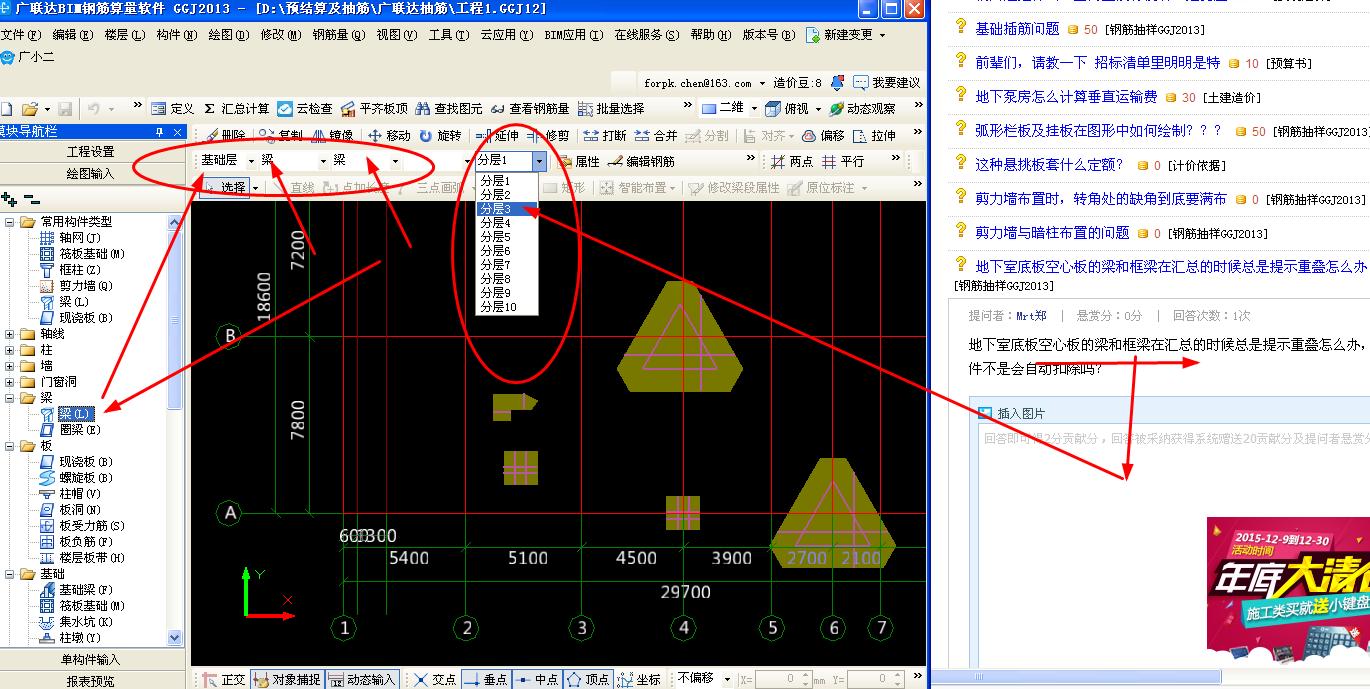Open the BIM应用(I) menu
The width and height of the screenshot is (1370, 689).
(574, 34)
